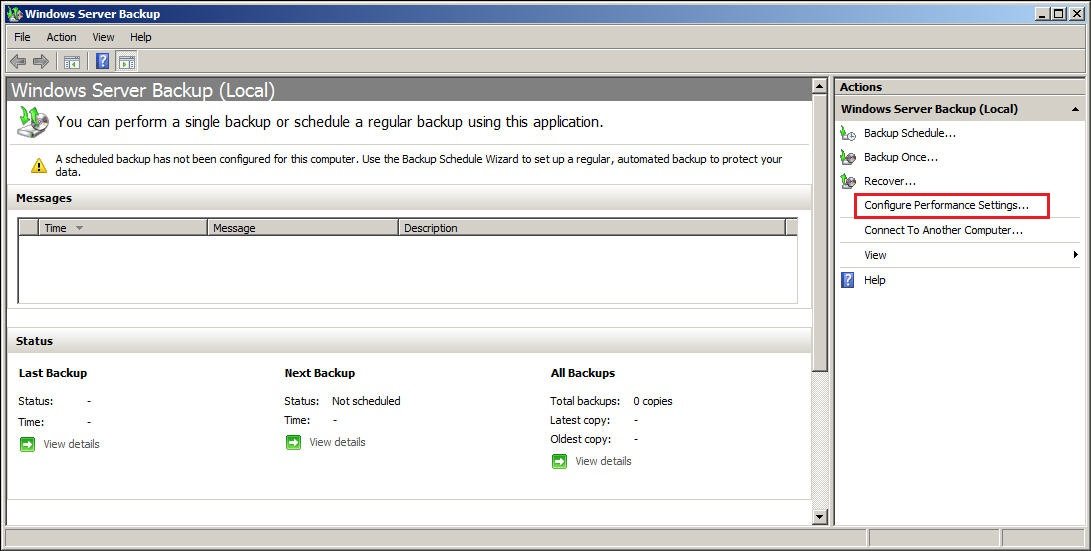
Task: Click the blue Help toolbar icon
Action: [x=102, y=61]
